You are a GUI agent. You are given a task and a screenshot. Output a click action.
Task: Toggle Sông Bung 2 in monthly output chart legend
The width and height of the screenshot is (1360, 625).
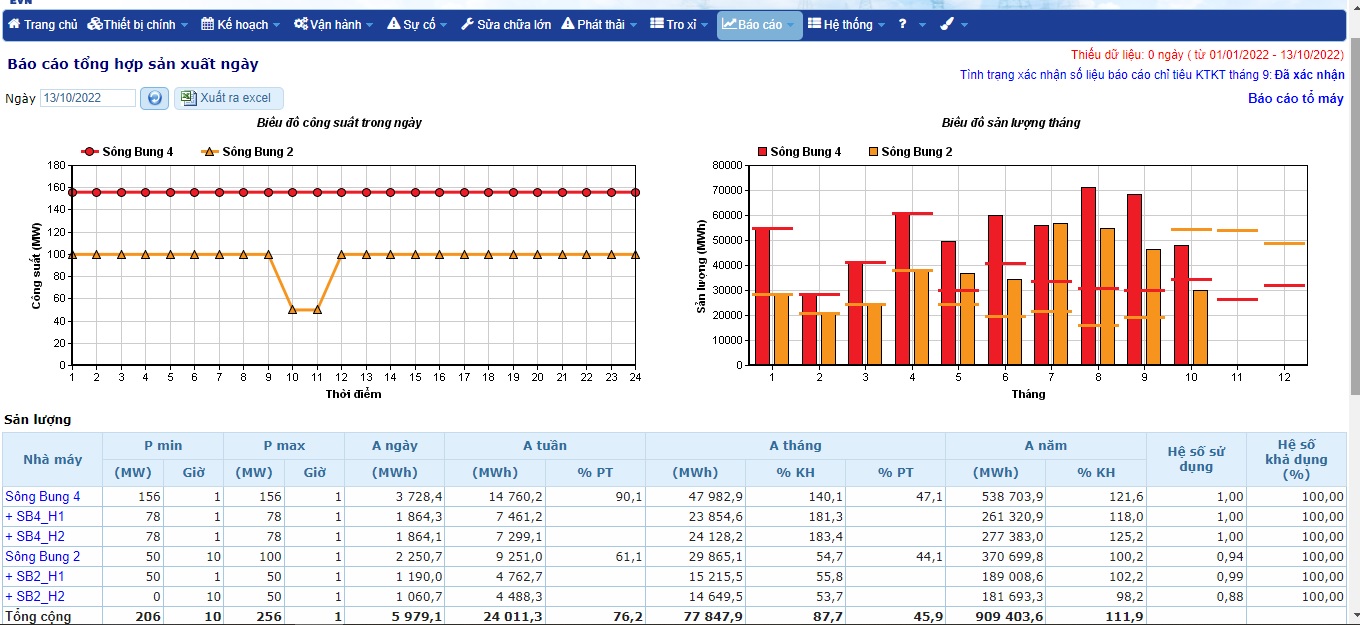coord(910,152)
